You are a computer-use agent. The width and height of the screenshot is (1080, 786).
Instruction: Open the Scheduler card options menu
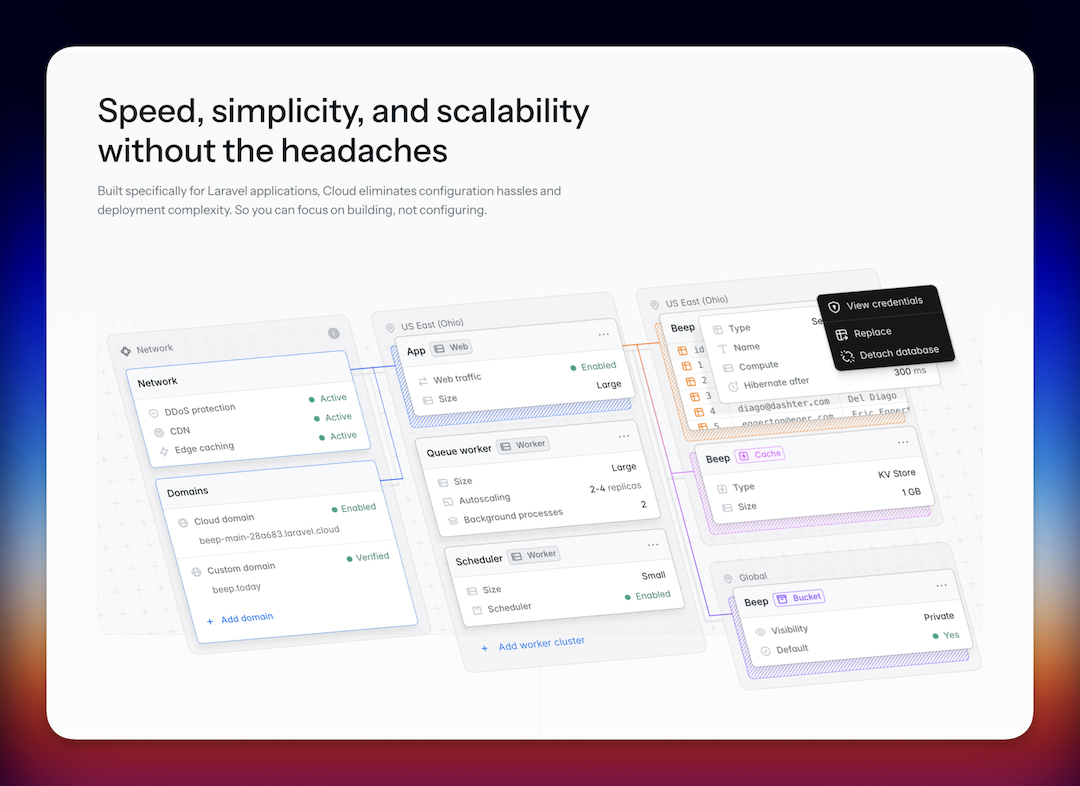[x=653, y=544]
